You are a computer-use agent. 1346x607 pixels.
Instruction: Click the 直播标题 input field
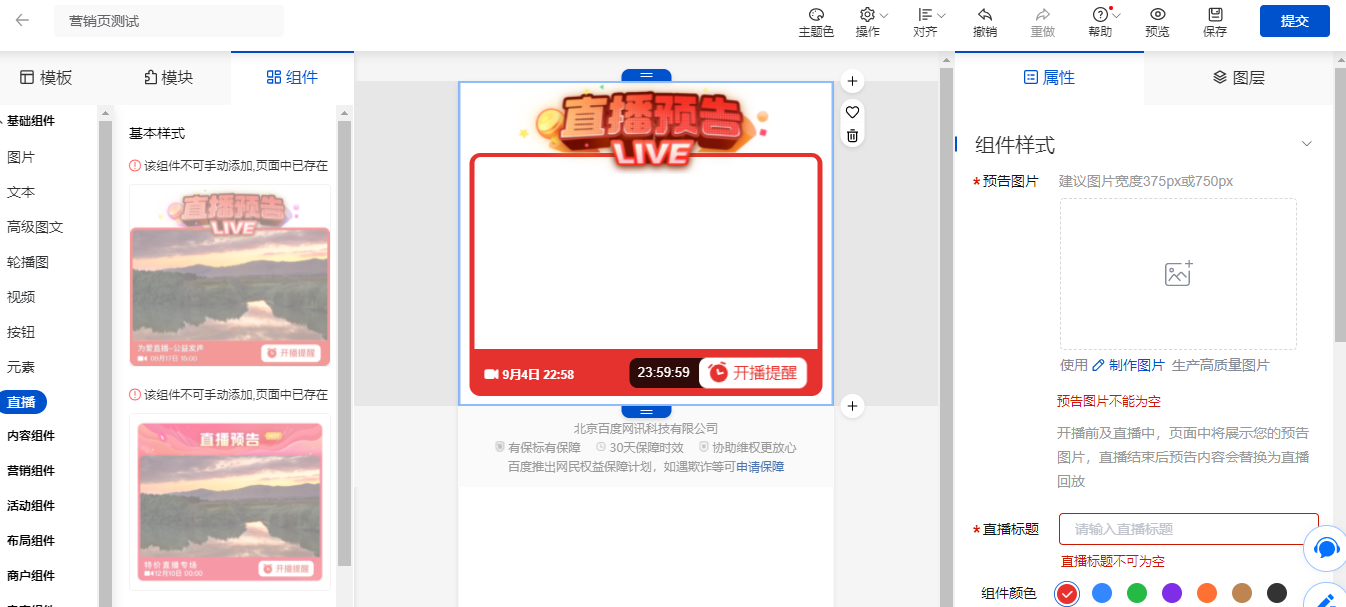click(1189, 529)
